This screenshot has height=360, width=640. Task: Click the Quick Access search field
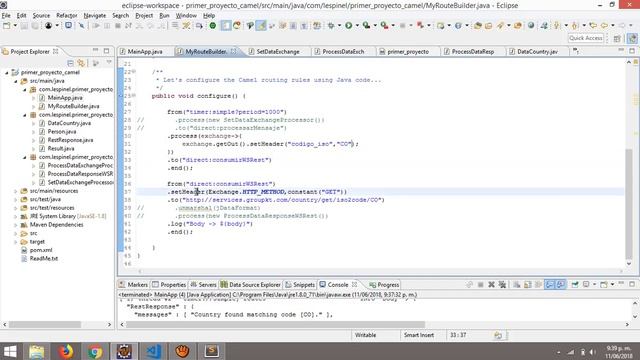point(586,38)
